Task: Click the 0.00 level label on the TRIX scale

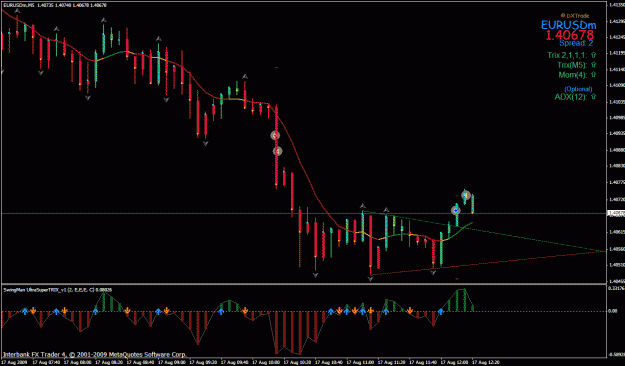Action: (x=613, y=311)
